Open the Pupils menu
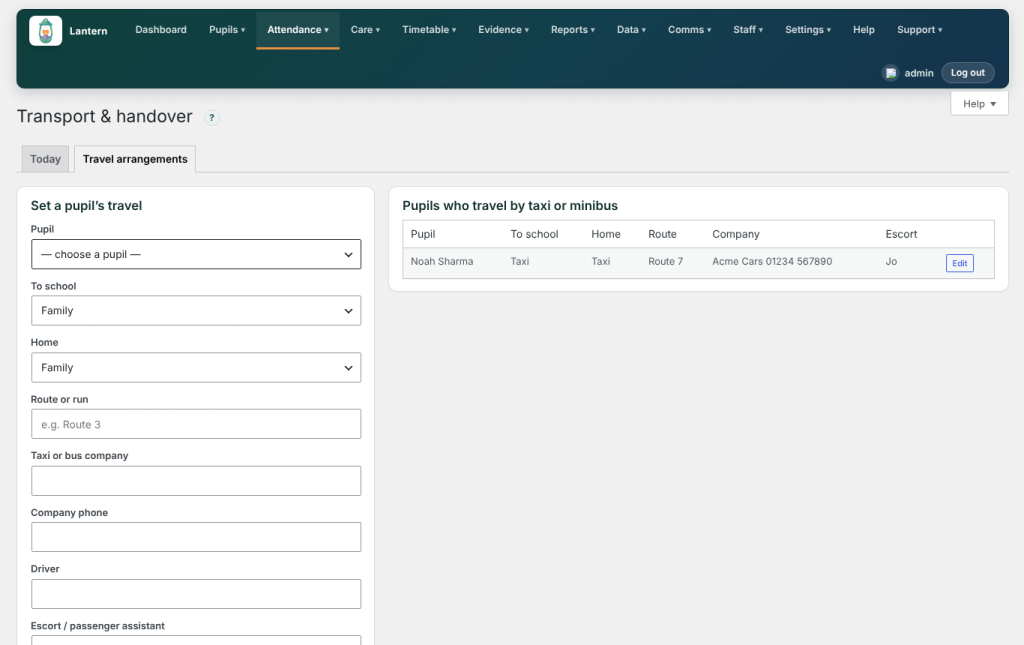The height and width of the screenshot is (645, 1024). (x=227, y=30)
